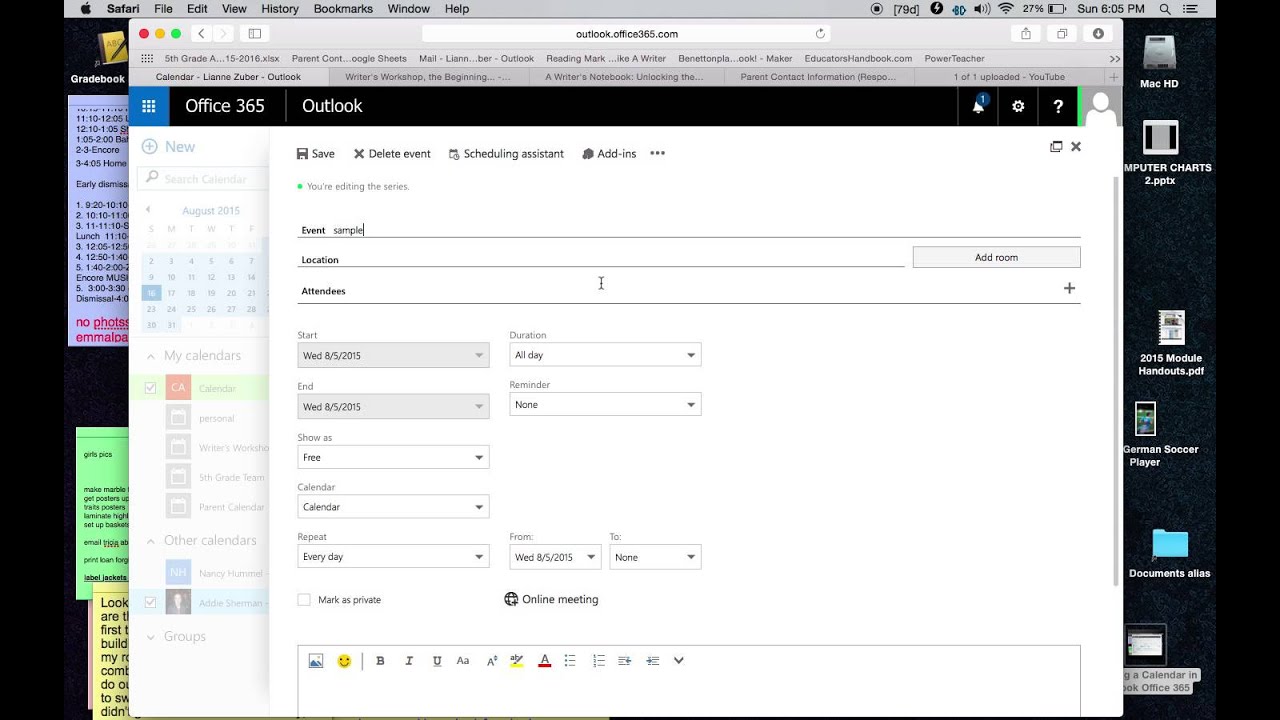Pop out event form to new window

point(1056,146)
